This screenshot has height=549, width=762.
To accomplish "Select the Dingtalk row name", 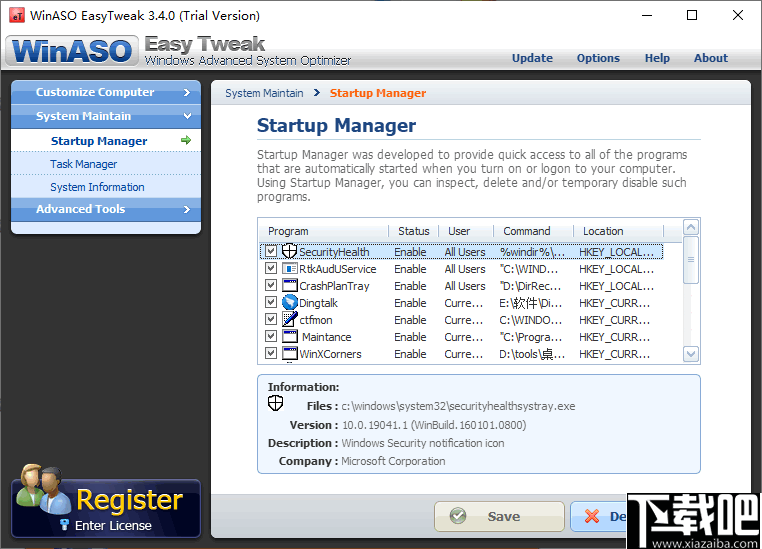I will click(318, 303).
